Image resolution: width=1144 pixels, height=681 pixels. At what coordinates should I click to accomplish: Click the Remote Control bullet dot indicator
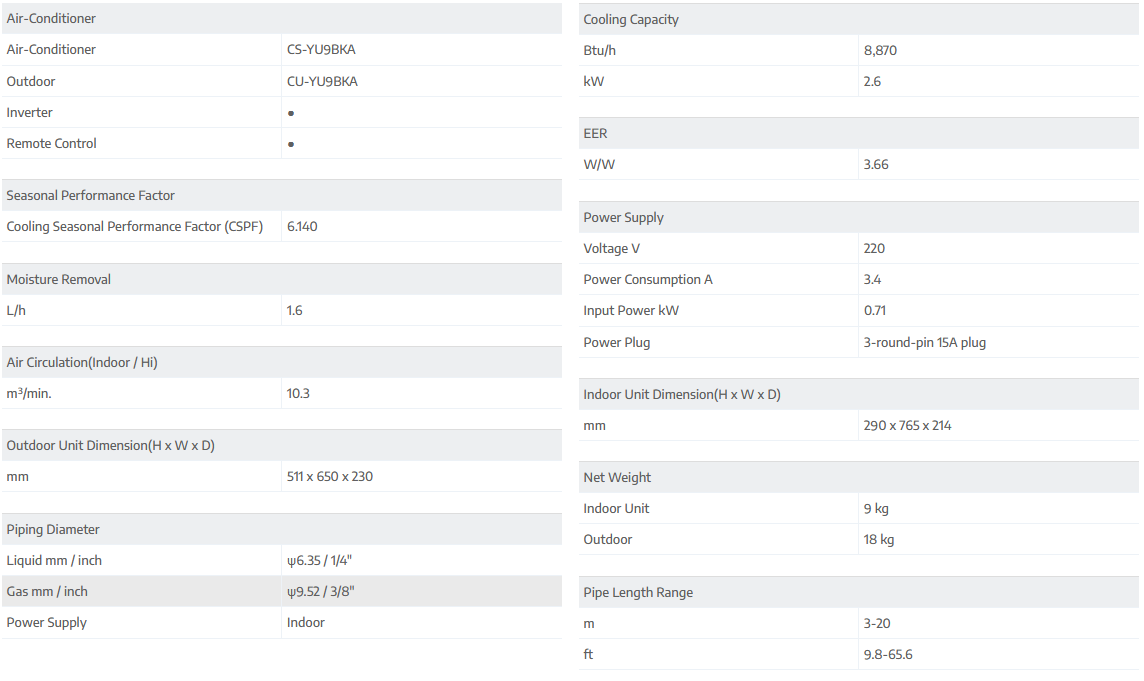pyautogui.click(x=291, y=144)
